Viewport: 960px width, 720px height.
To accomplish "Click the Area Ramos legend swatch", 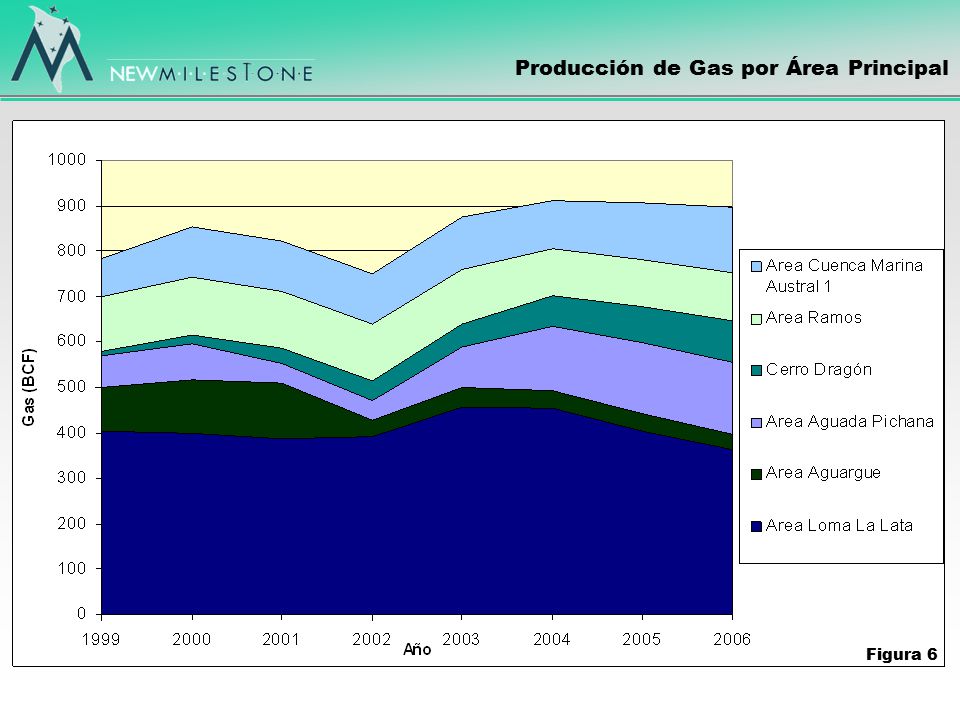I will [x=756, y=319].
